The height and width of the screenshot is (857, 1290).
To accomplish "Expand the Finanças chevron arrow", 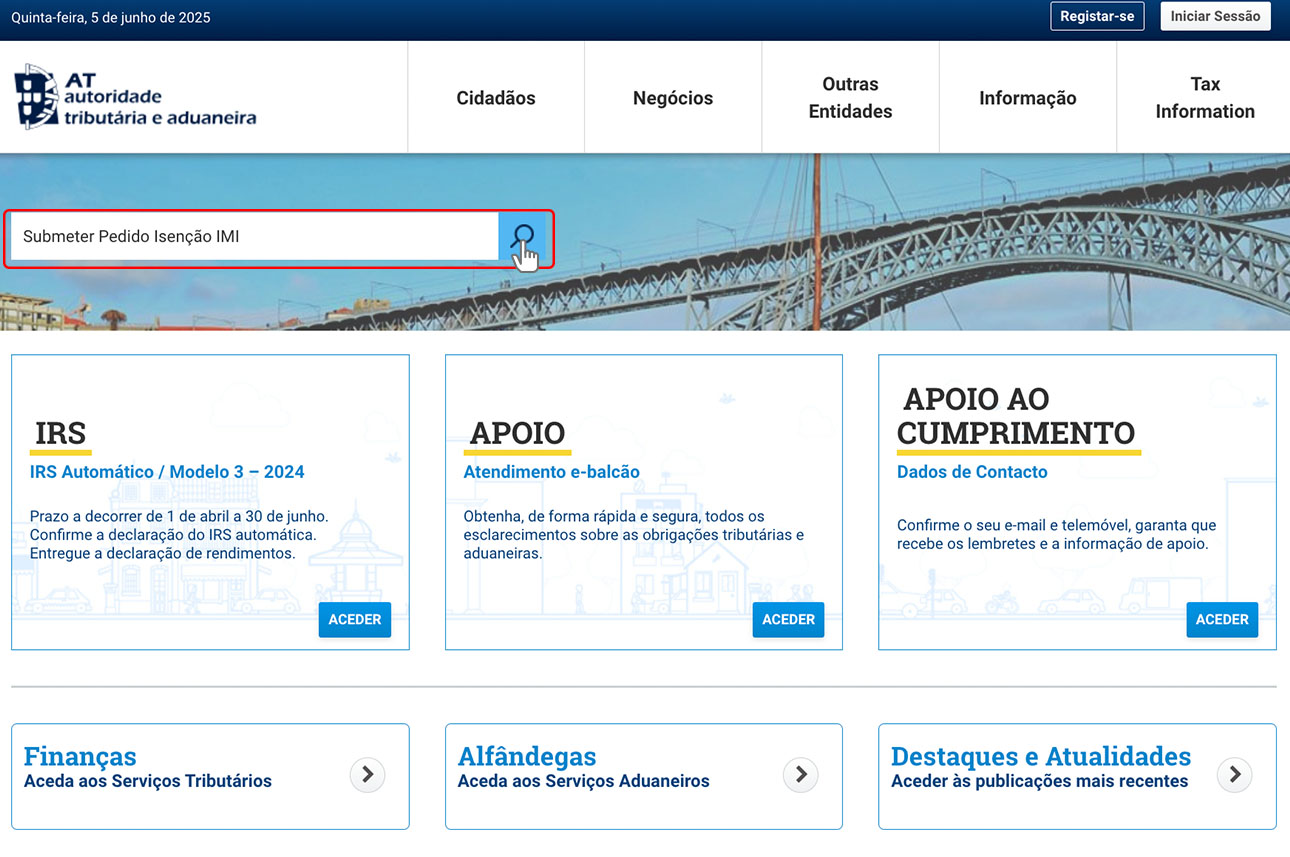I will click(367, 774).
